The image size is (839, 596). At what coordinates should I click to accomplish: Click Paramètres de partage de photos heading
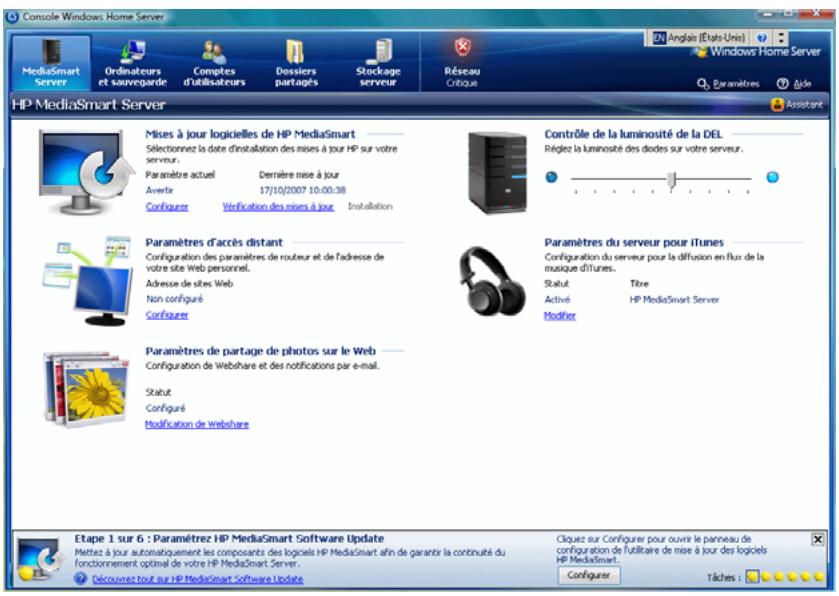pos(261,351)
